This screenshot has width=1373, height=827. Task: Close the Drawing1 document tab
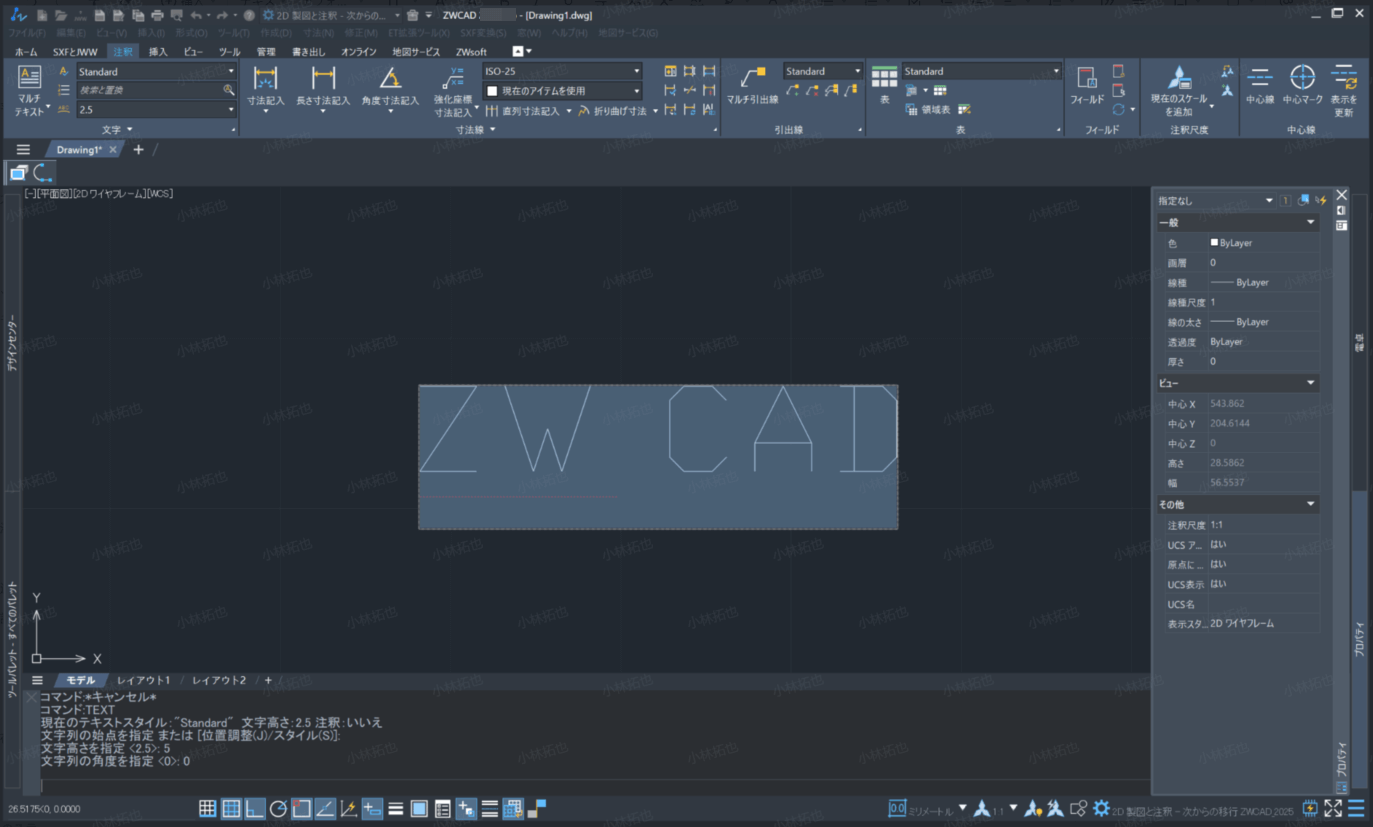113,150
